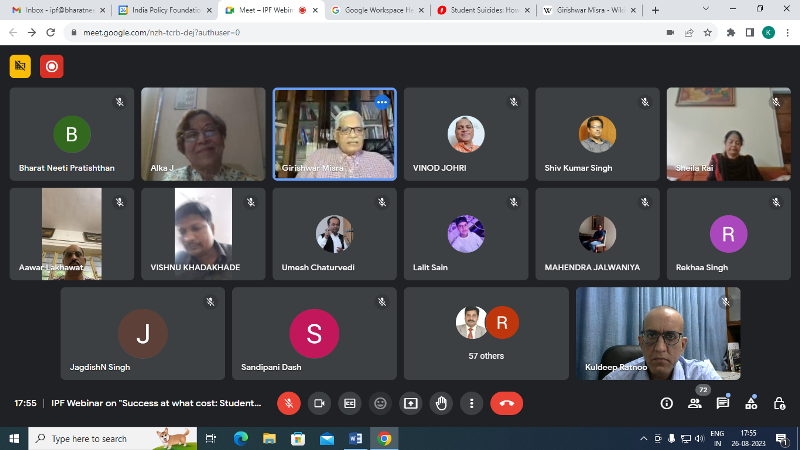The height and width of the screenshot is (450, 800).
Task: Leave the call with the red hang-up button
Action: pos(506,403)
